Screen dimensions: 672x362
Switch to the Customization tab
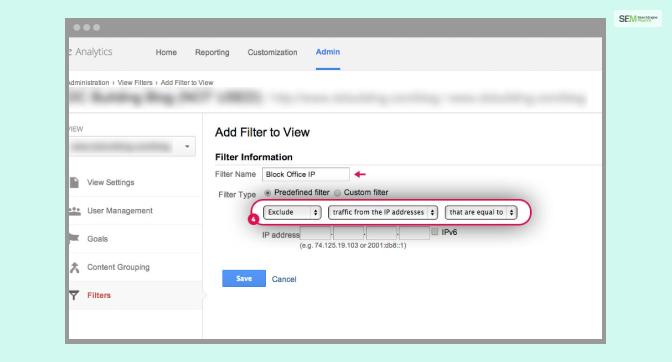click(272, 52)
